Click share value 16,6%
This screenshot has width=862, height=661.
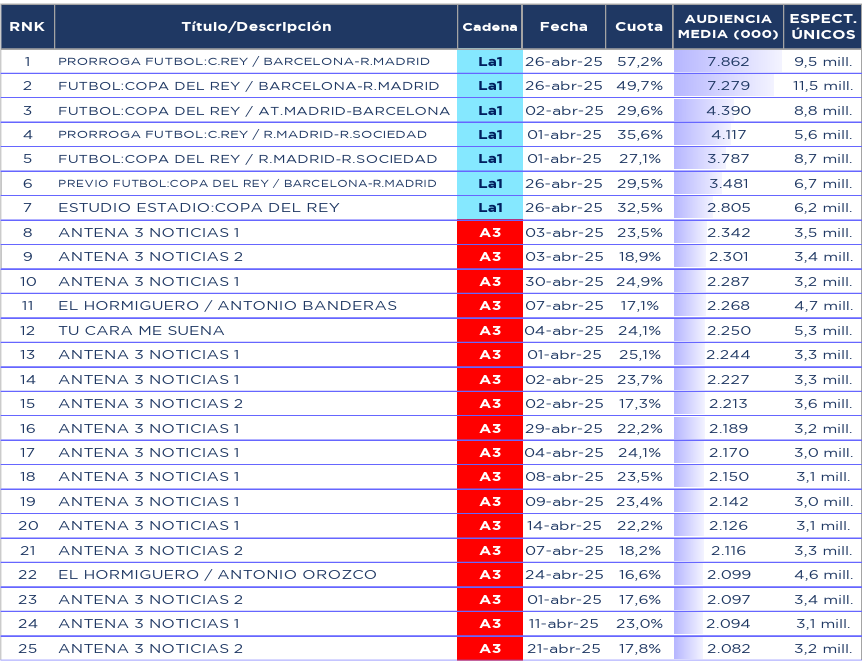(x=639, y=575)
